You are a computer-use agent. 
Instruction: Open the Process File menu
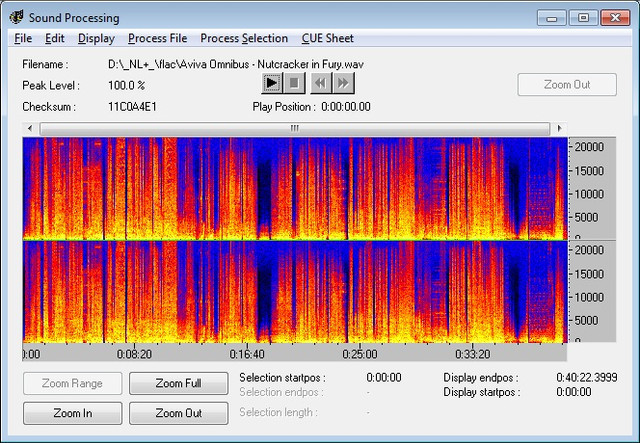(x=158, y=38)
